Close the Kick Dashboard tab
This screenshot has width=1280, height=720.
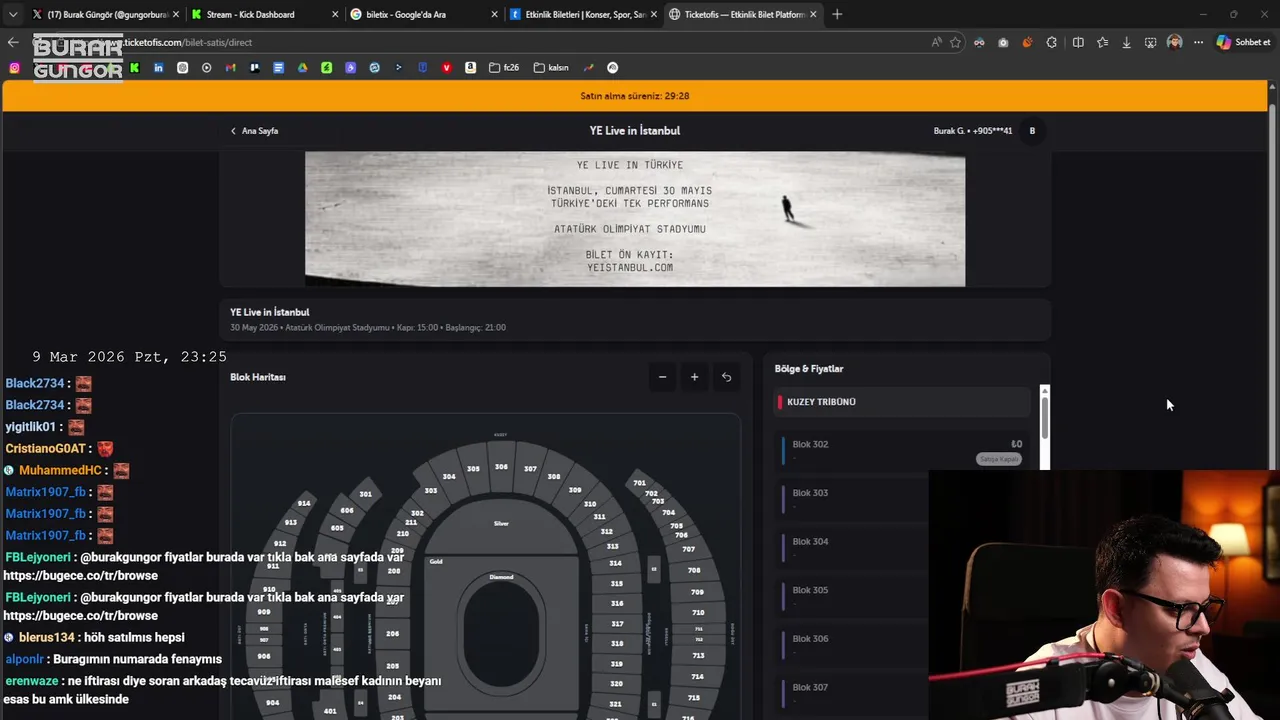pyautogui.click(x=333, y=14)
